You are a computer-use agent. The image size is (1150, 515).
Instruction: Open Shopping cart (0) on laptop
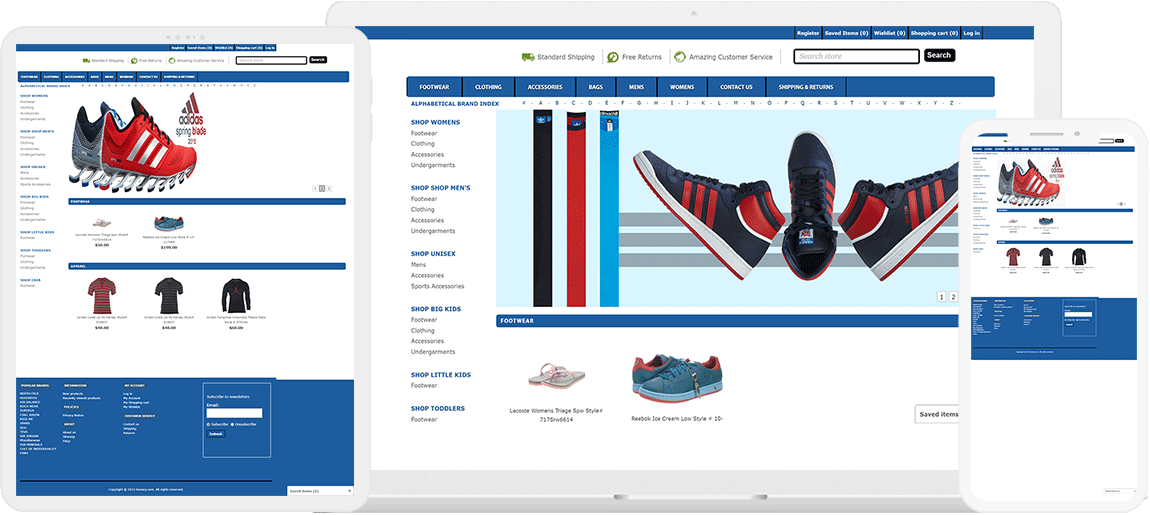934,33
